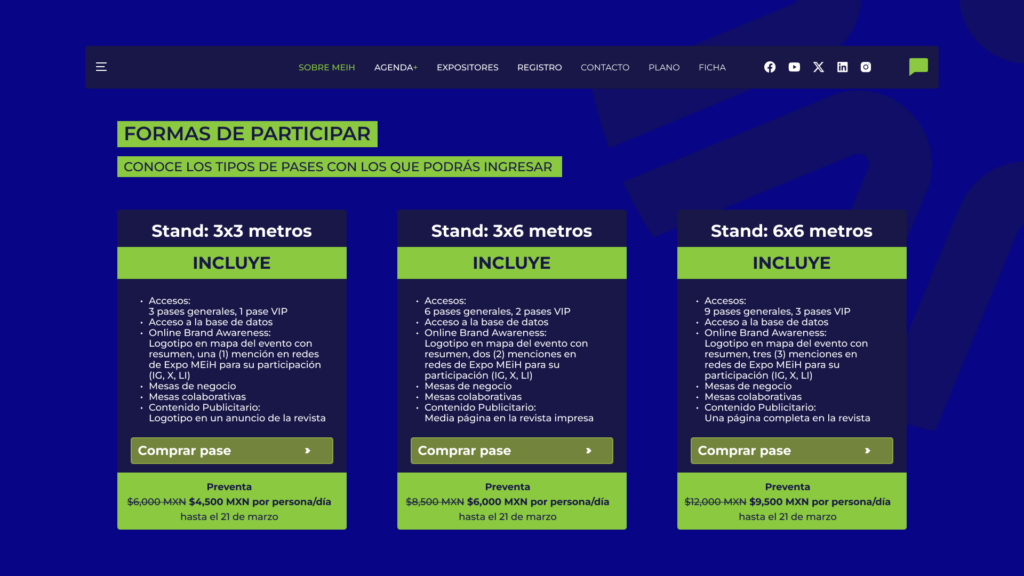1024x576 pixels.
Task: Click the X (Twitter) icon
Action: coord(818,67)
